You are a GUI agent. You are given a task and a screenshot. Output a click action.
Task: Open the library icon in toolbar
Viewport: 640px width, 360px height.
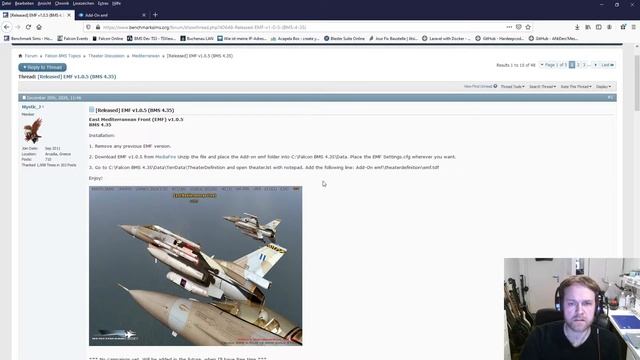pos(588,27)
